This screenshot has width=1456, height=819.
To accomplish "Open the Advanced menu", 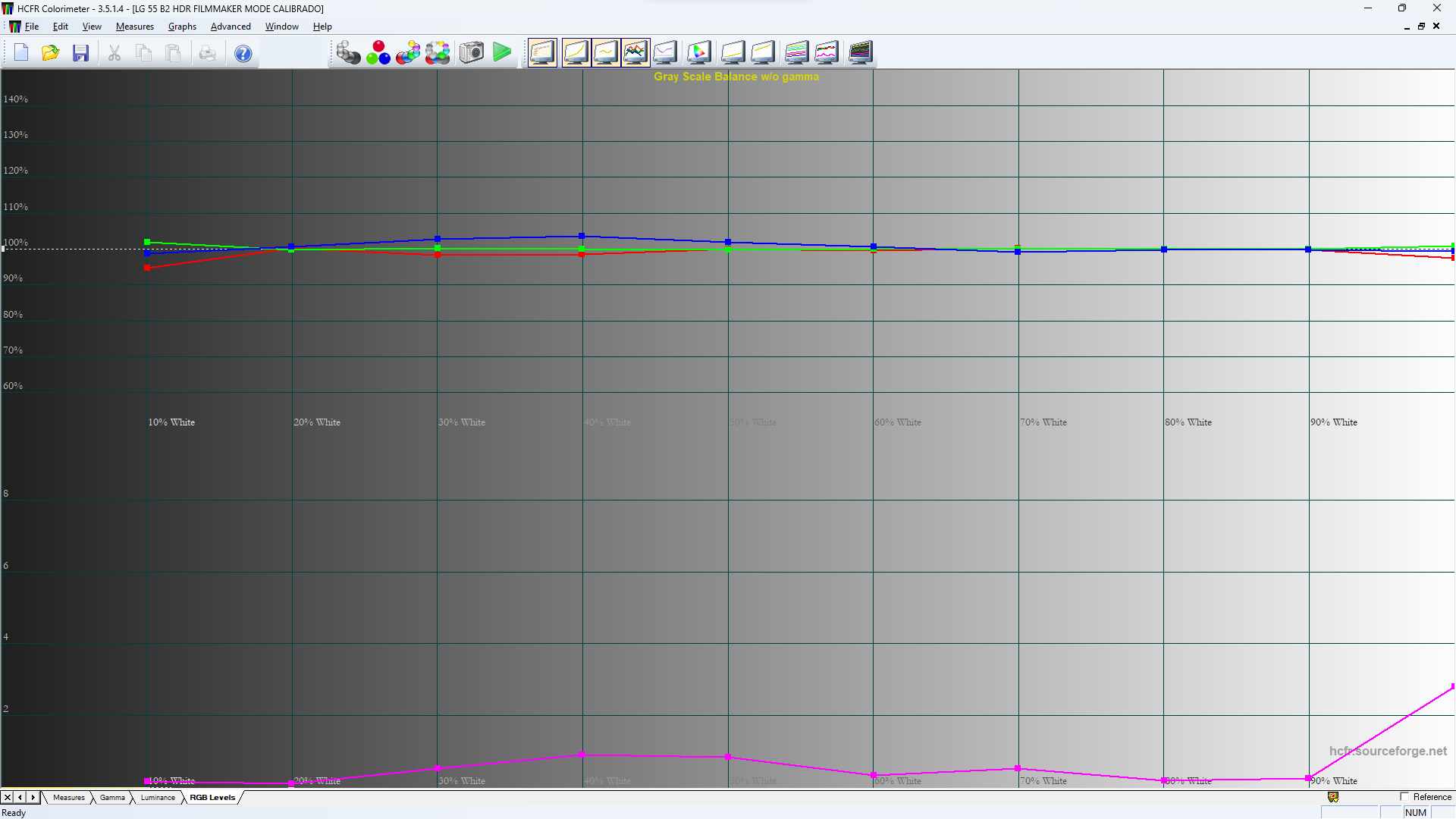I will pos(231,26).
